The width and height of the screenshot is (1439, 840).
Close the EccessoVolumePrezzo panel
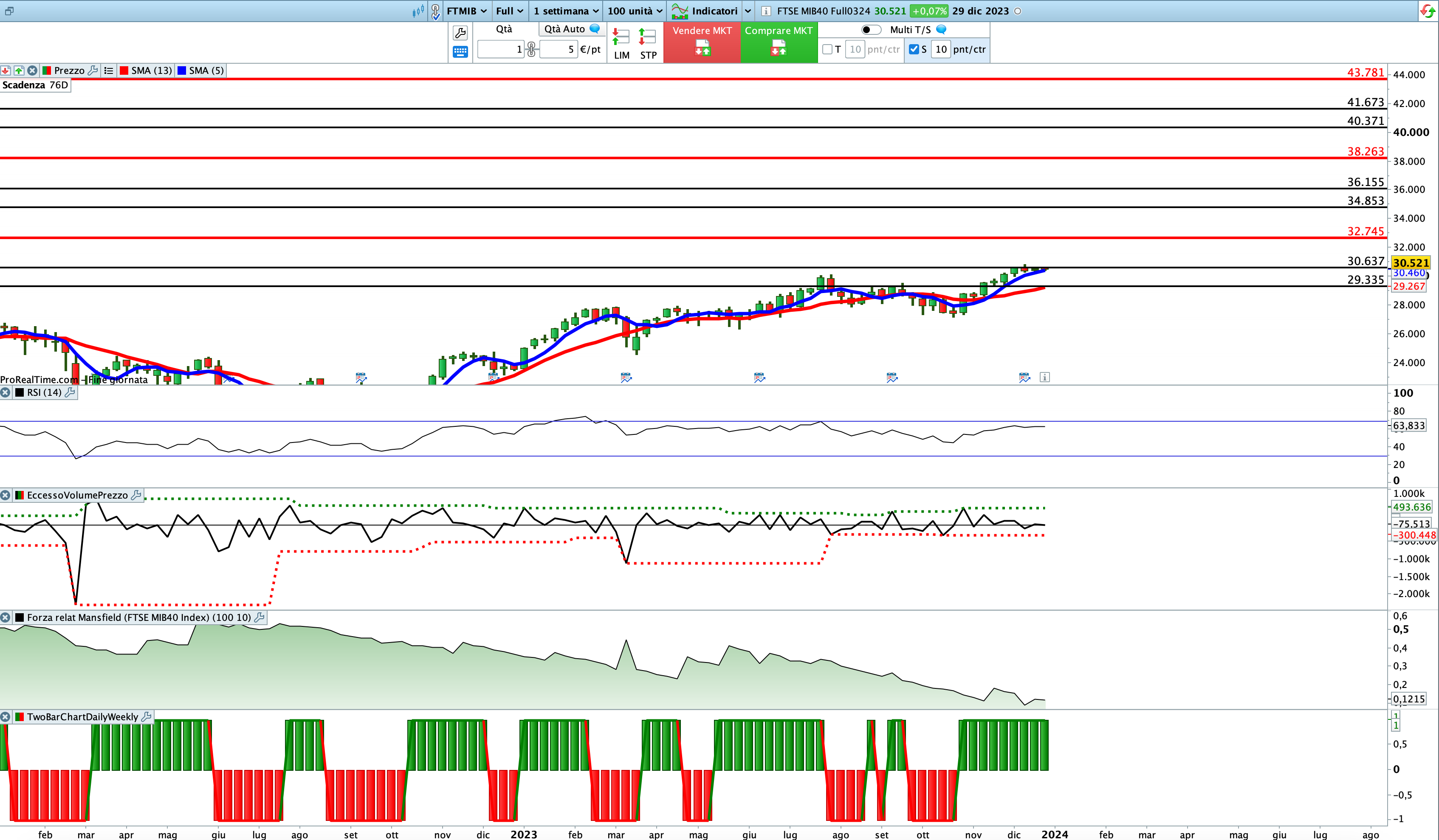pyautogui.click(x=5, y=495)
